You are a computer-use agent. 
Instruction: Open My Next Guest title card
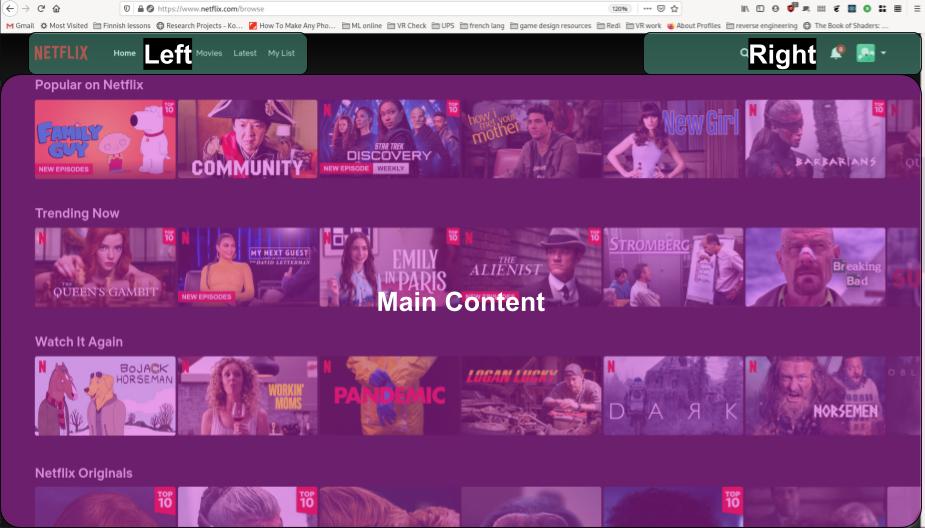pyautogui.click(x=247, y=267)
